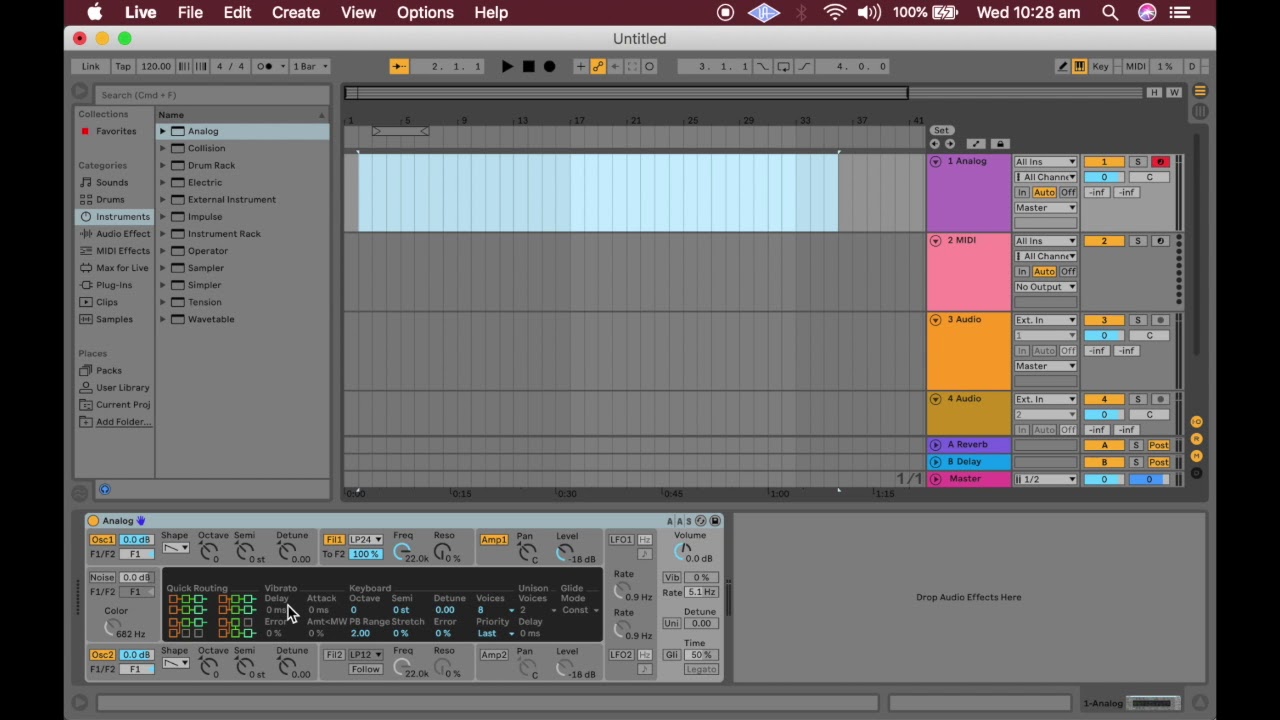Click the Re-Enable Automation arrow icon
The width and height of the screenshot is (1280, 720).
point(615,66)
